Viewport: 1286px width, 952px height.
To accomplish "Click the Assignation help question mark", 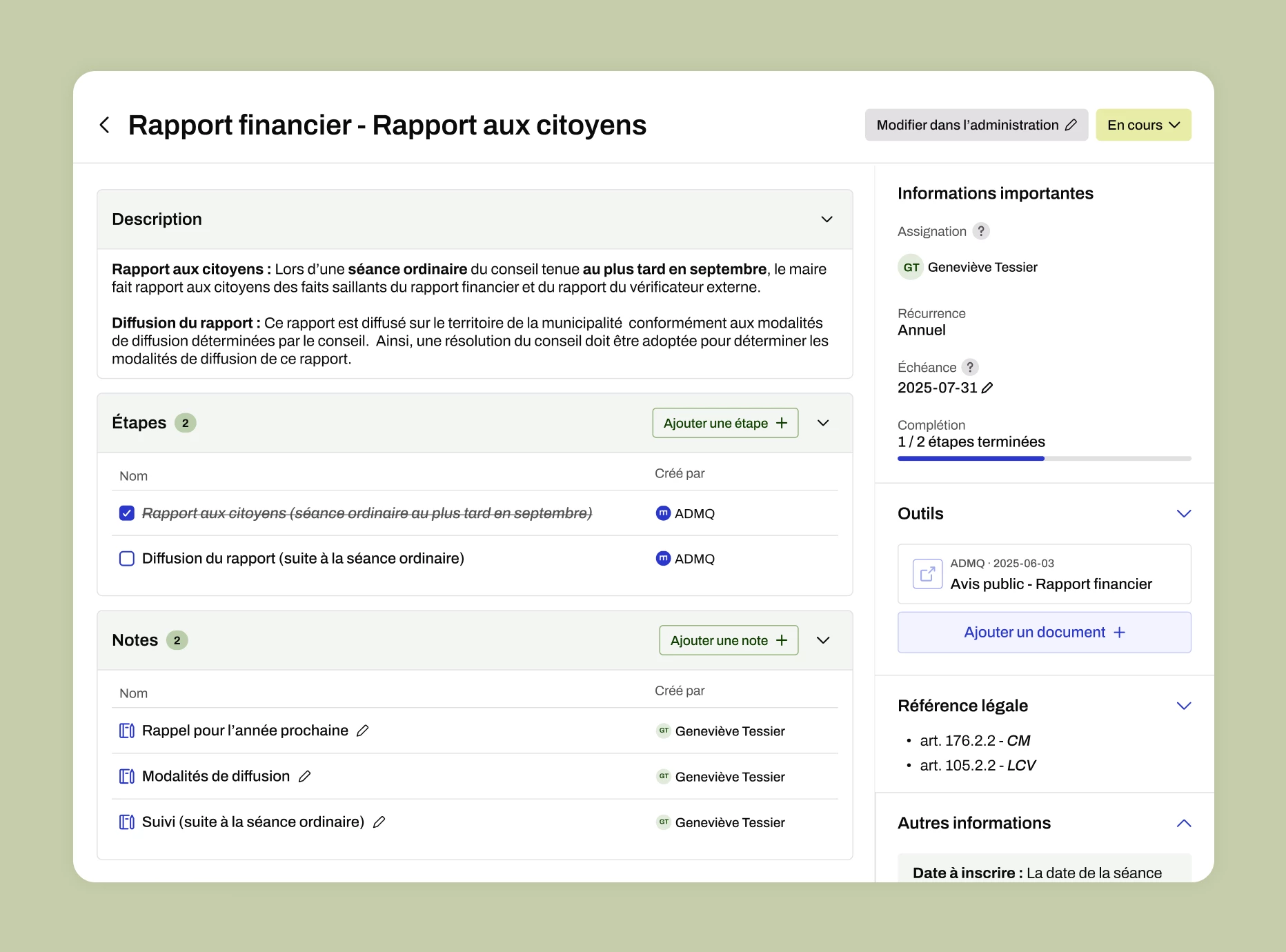I will pyautogui.click(x=980, y=231).
